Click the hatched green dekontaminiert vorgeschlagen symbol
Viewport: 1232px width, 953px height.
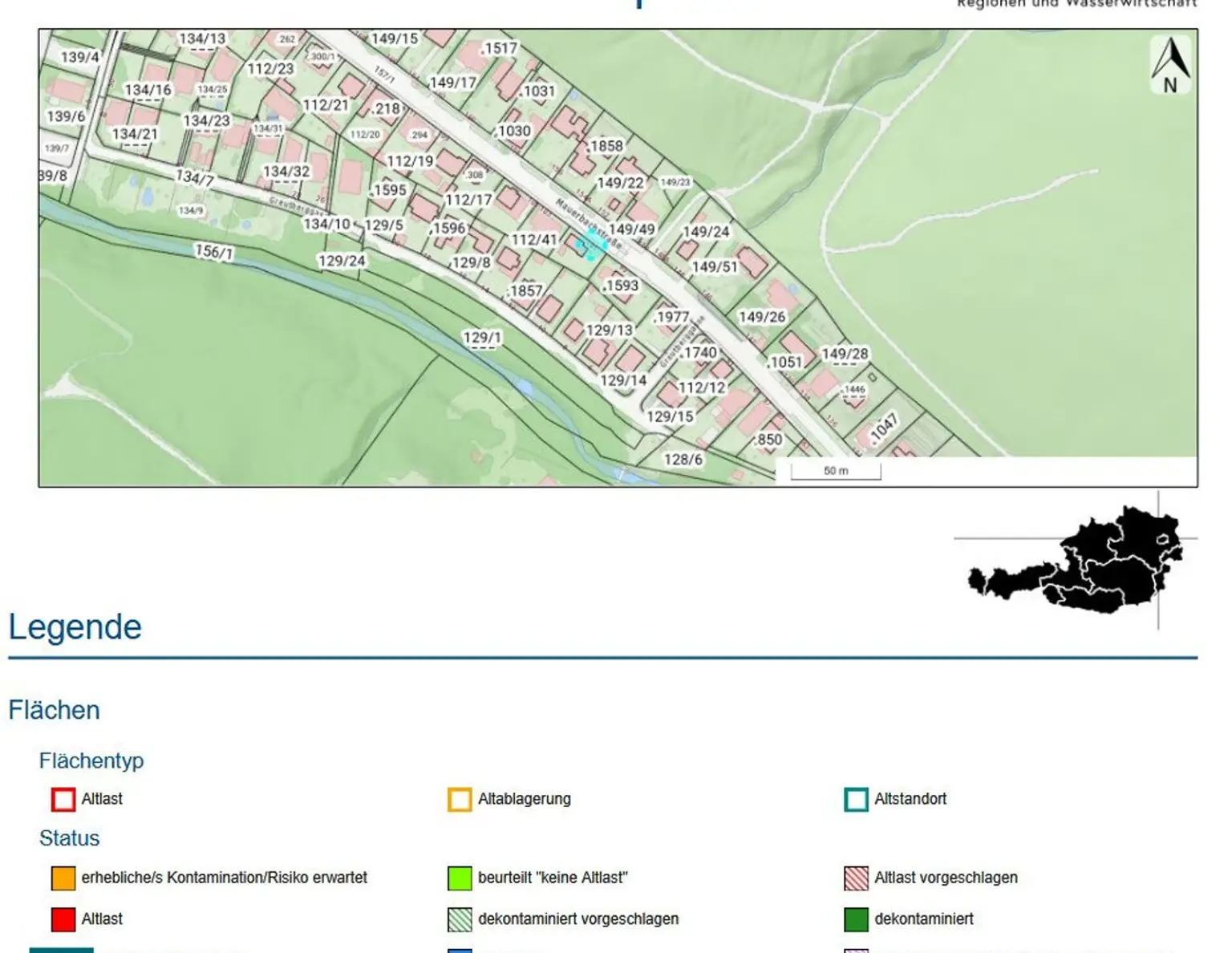point(460,919)
